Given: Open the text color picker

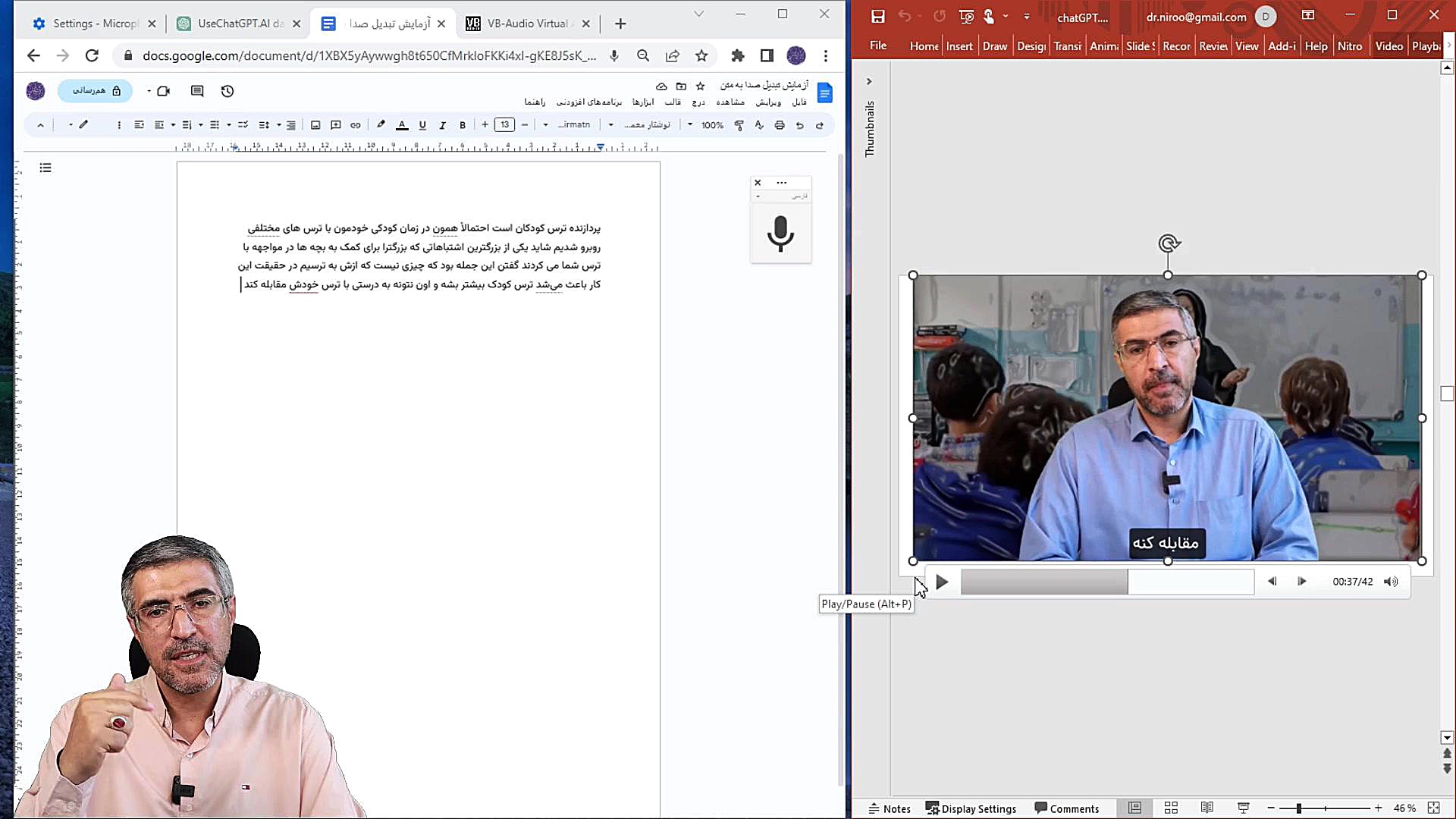Looking at the screenshot, I should [x=402, y=125].
